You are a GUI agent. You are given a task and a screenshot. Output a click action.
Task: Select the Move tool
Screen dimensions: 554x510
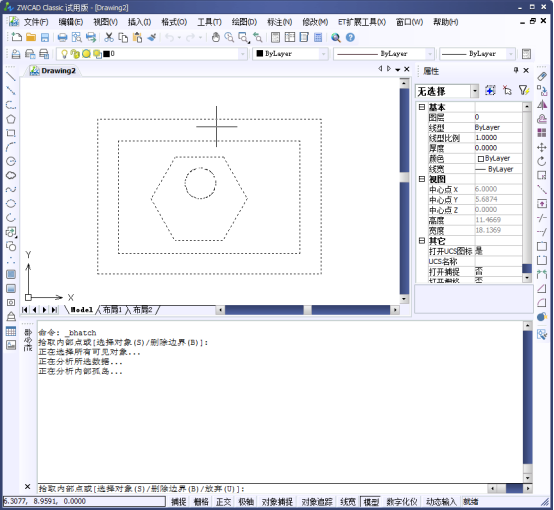[542, 147]
